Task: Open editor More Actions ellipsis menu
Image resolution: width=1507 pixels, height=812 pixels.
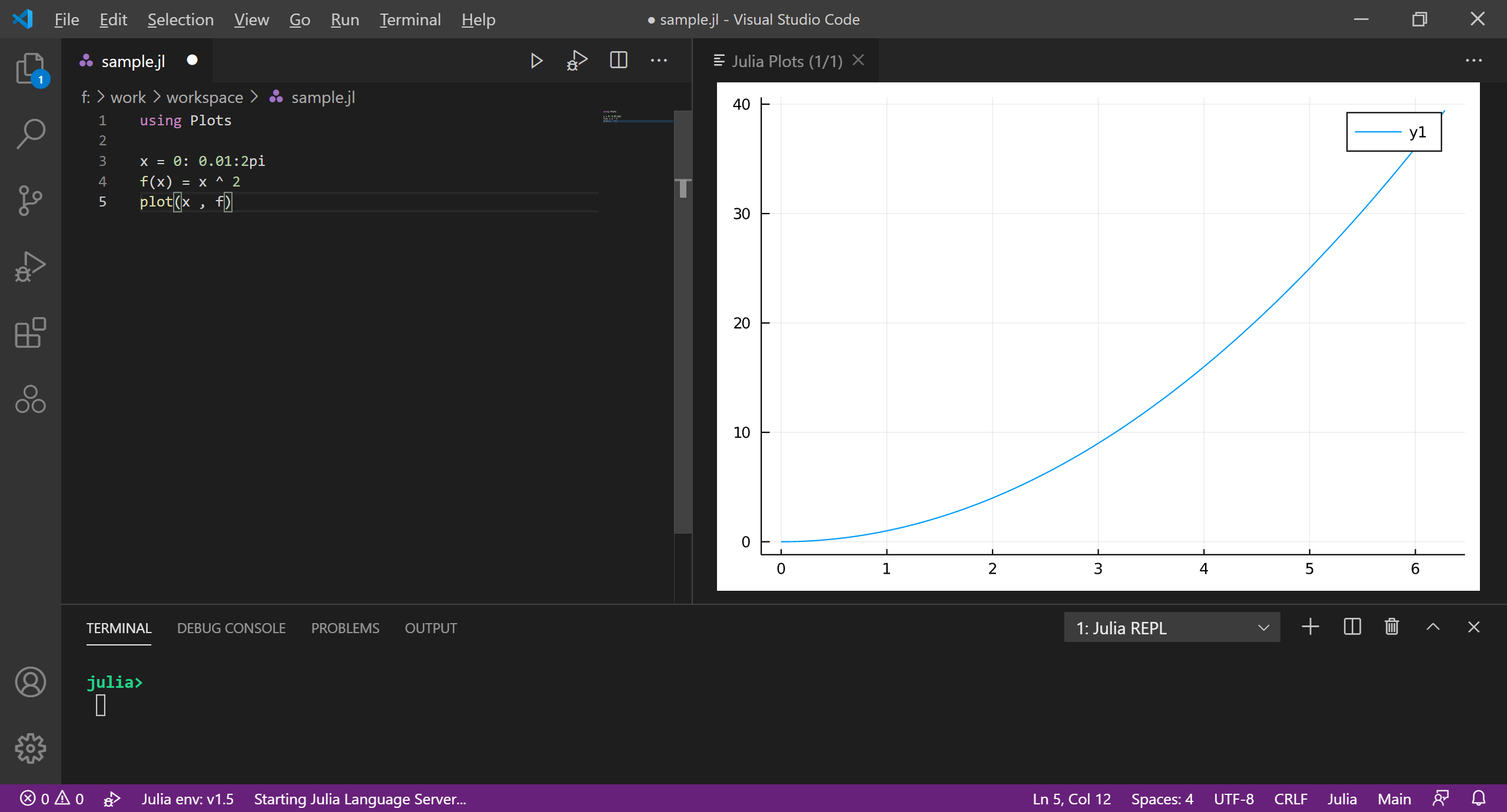Action: [x=659, y=61]
